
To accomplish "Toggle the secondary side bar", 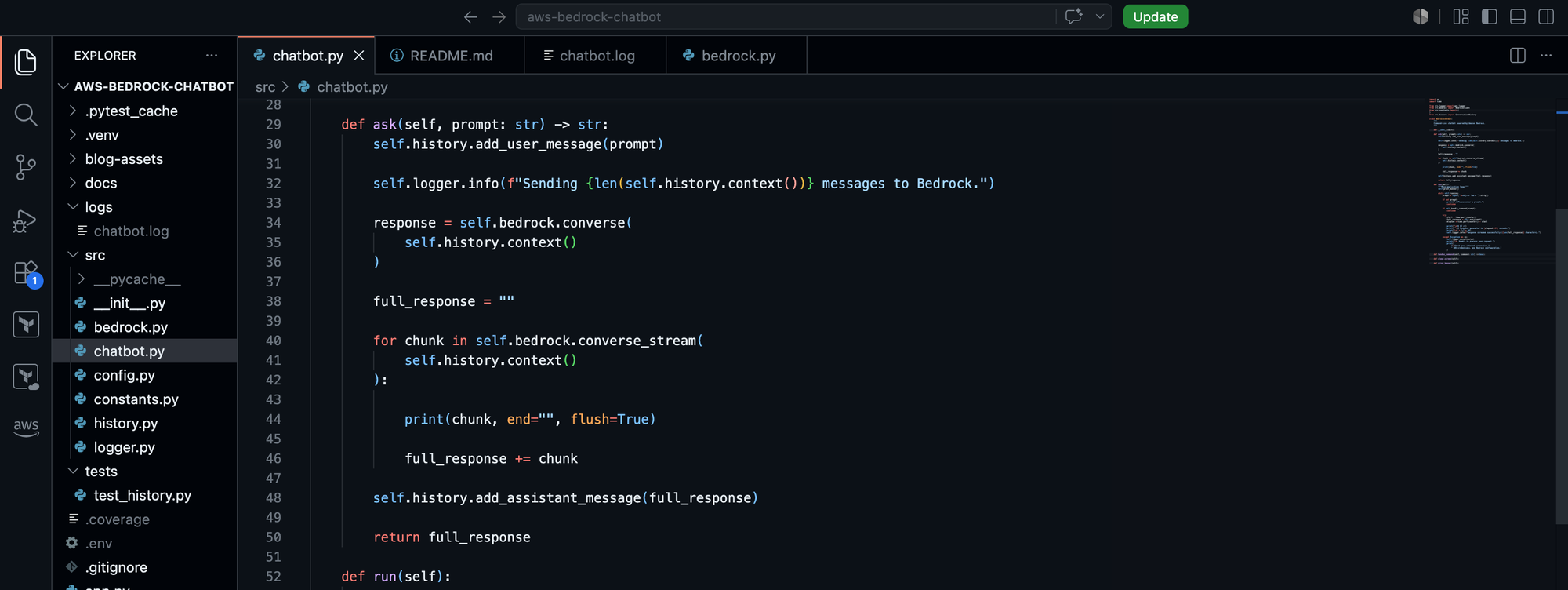I will click(x=1545, y=16).
